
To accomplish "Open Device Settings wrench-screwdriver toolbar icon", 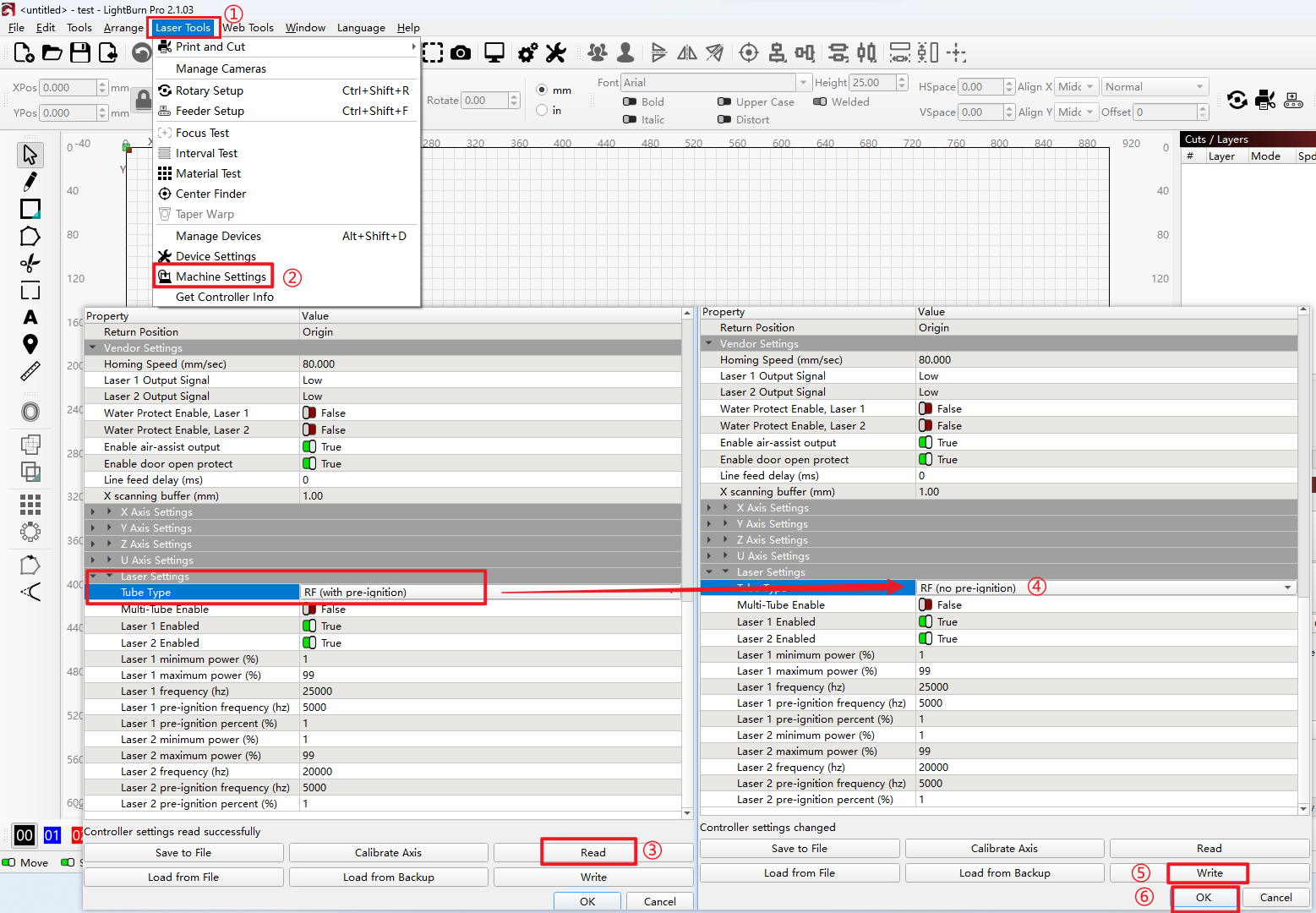I will 555,53.
